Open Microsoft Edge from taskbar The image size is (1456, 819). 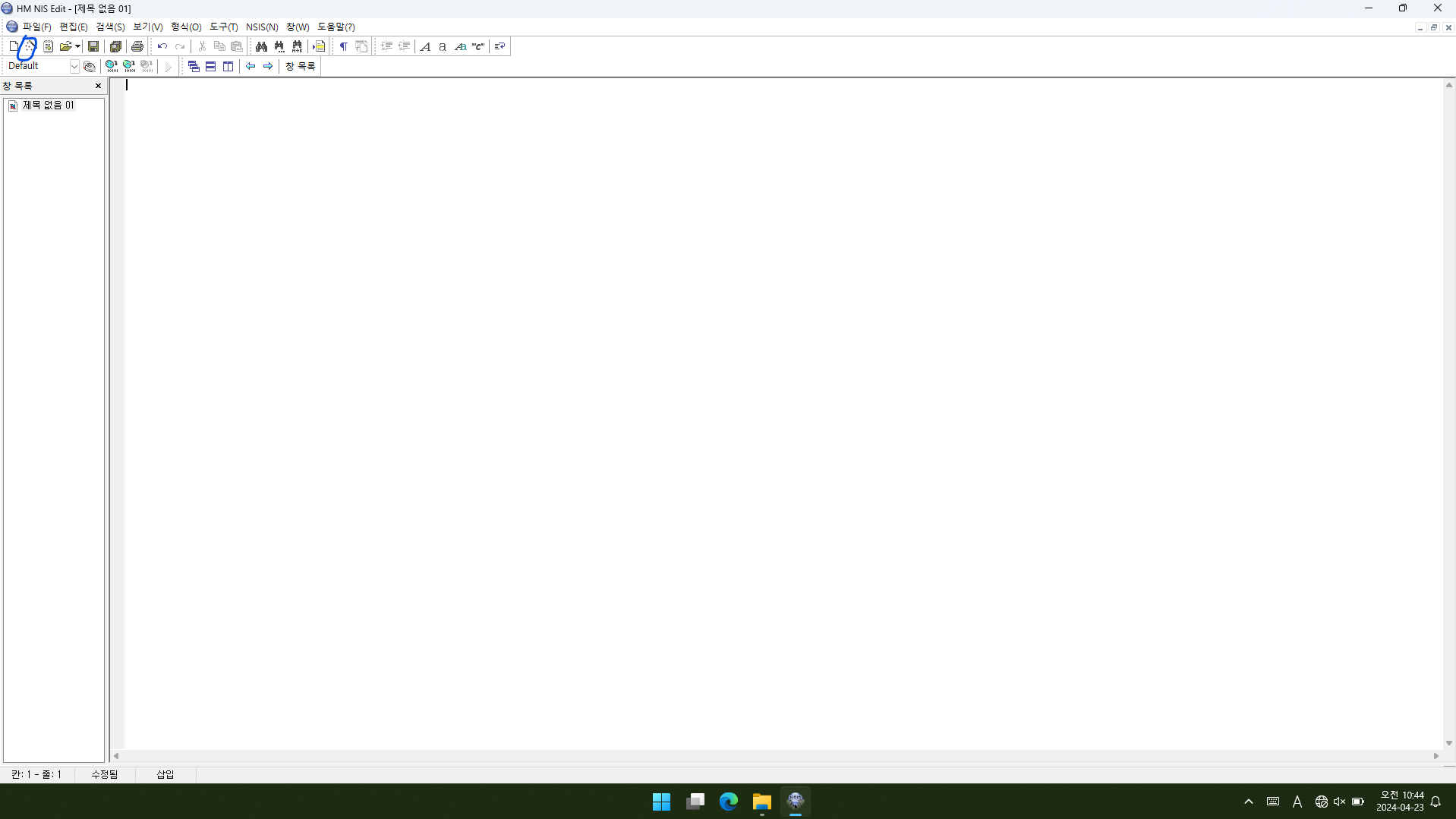click(x=729, y=802)
